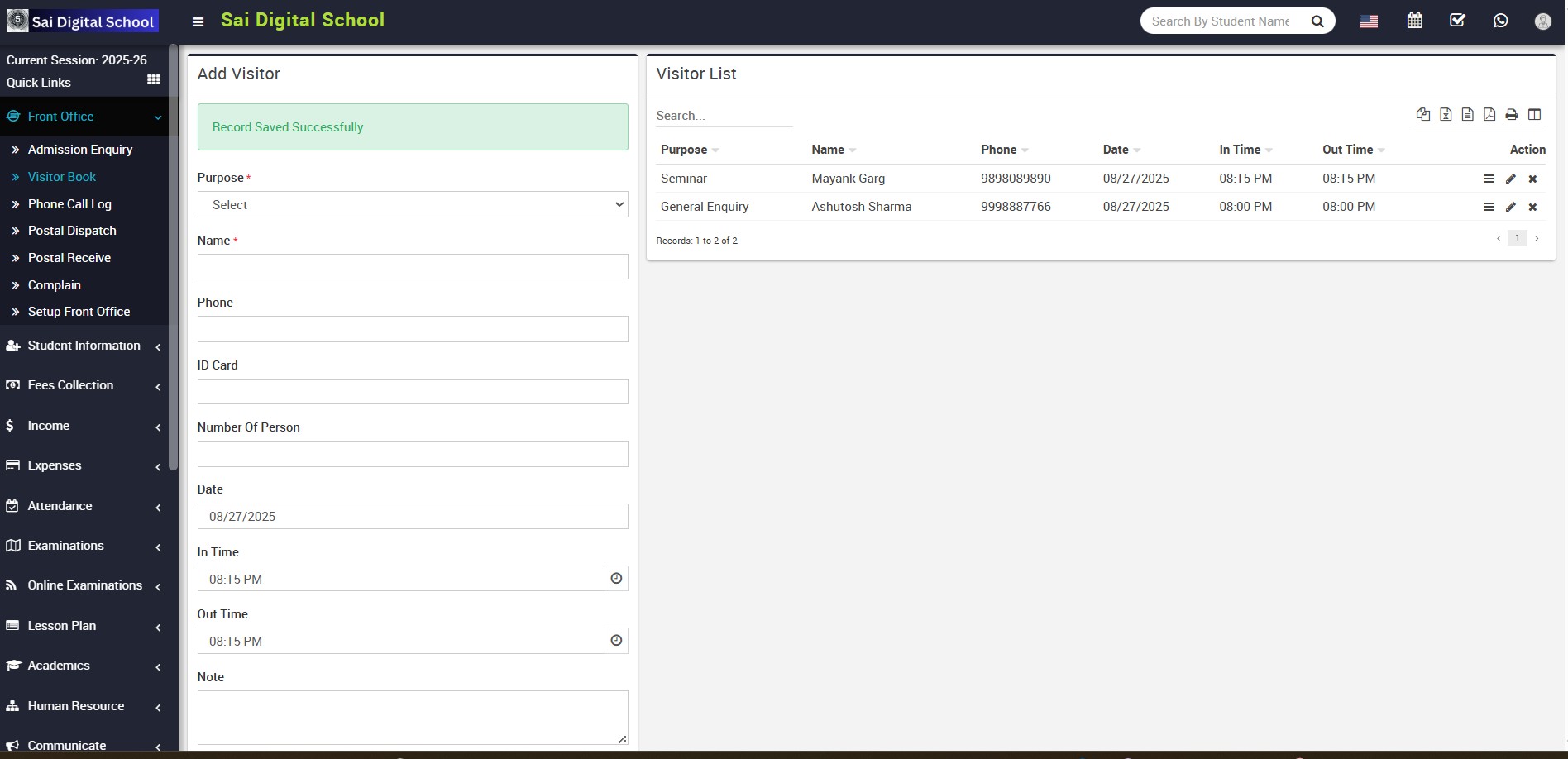
Task: Open the Purpose select dropdown
Action: coord(412,204)
